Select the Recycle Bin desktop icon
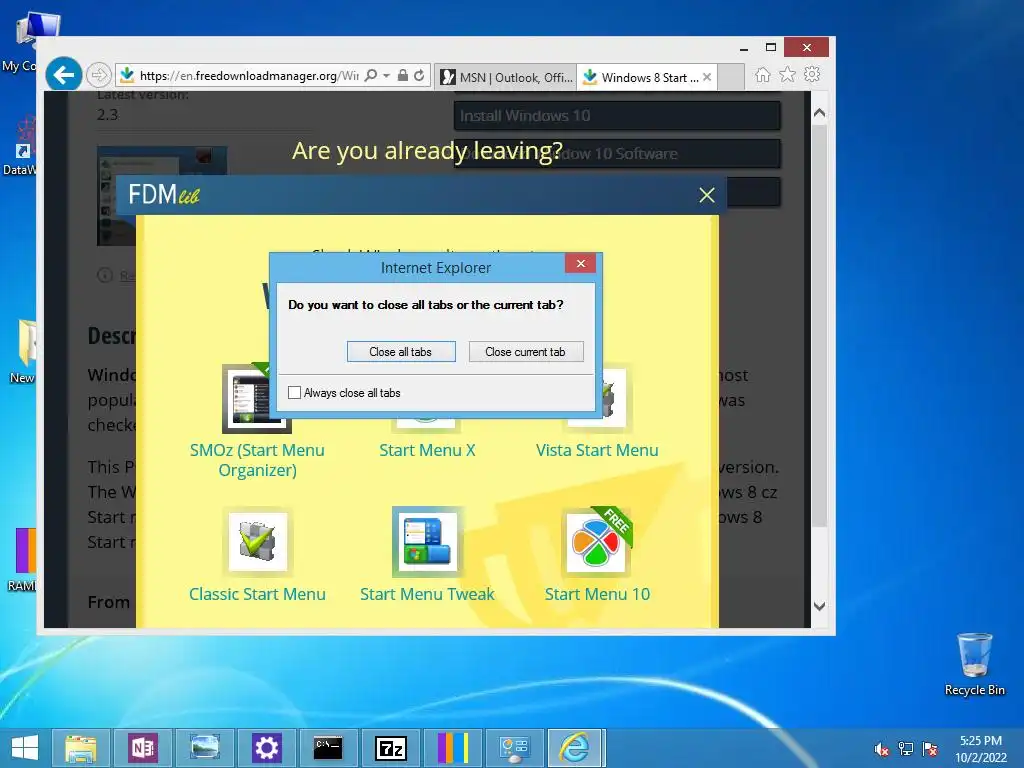Screen dimensions: 1024x768 [x=974, y=664]
